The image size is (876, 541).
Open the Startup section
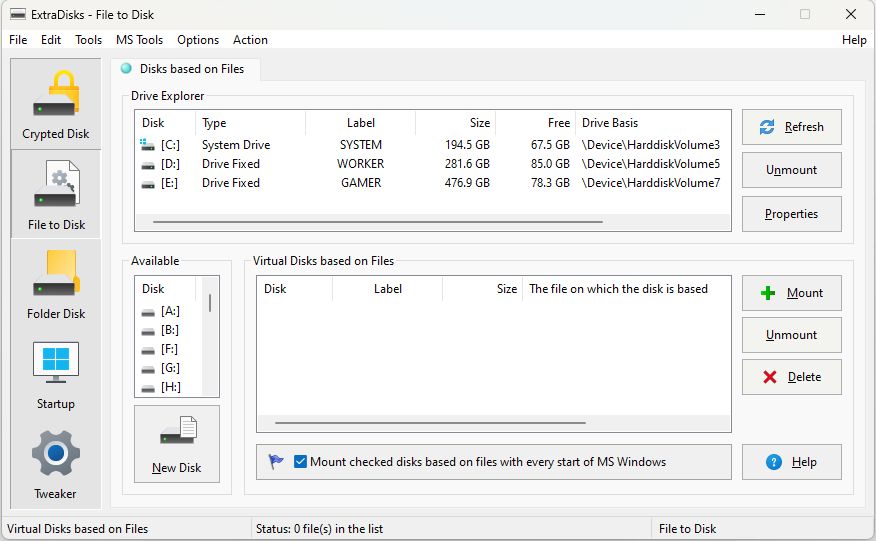[56, 374]
